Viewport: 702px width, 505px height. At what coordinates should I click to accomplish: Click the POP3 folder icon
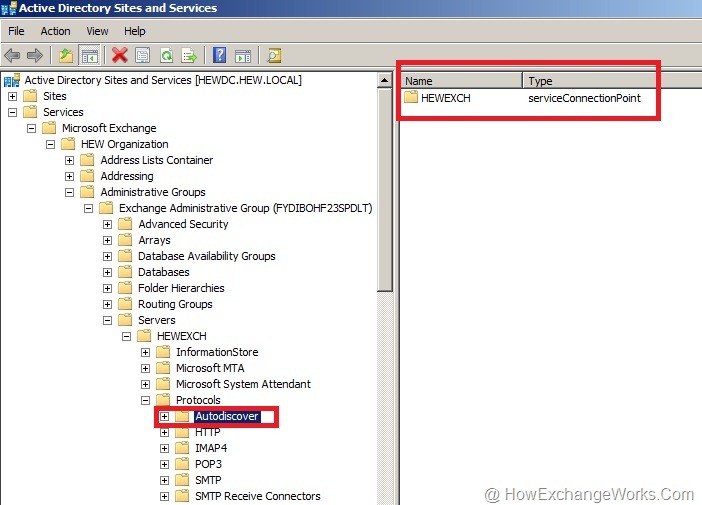coord(182,464)
